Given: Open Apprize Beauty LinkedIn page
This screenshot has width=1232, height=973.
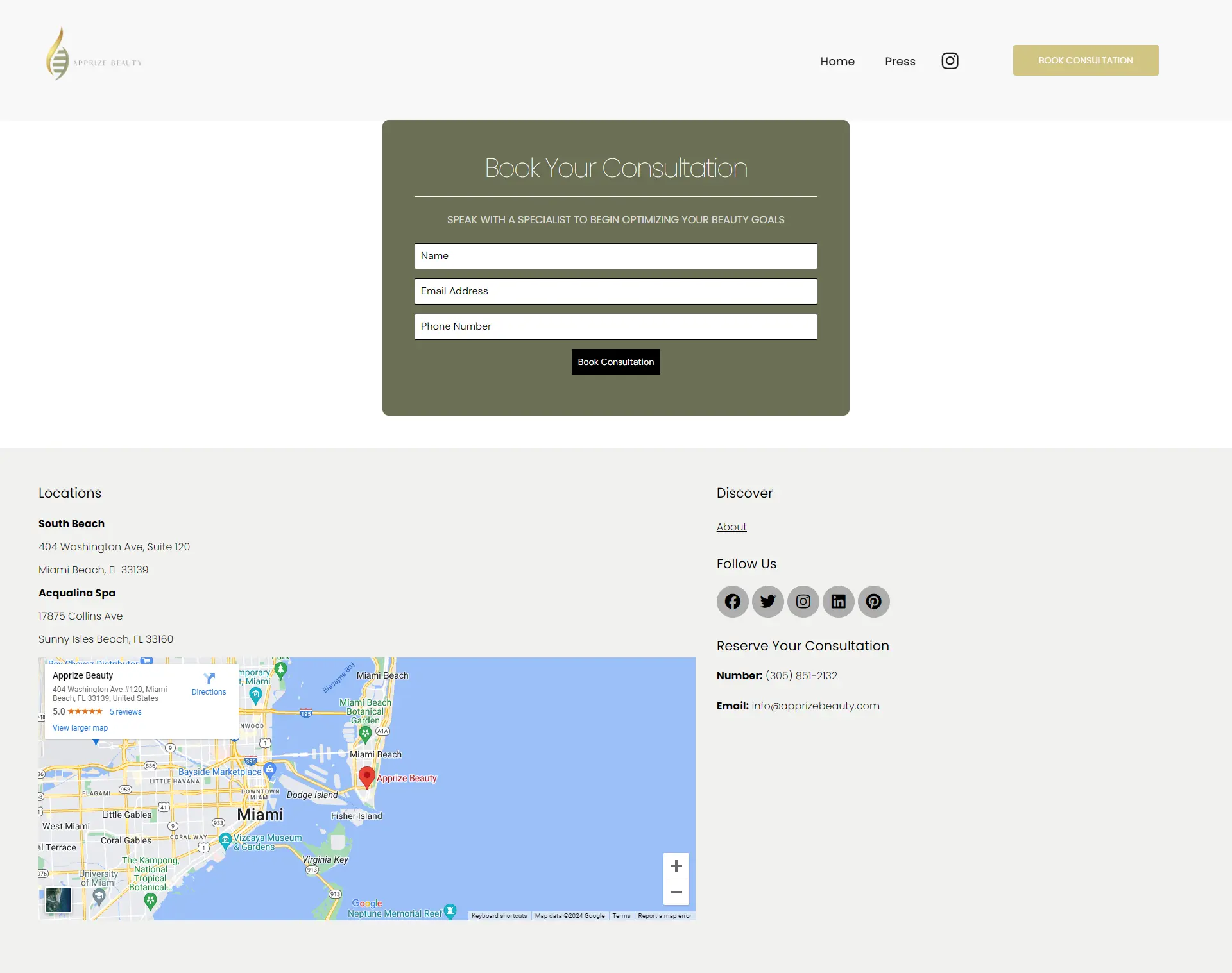Looking at the screenshot, I should click(x=838, y=601).
